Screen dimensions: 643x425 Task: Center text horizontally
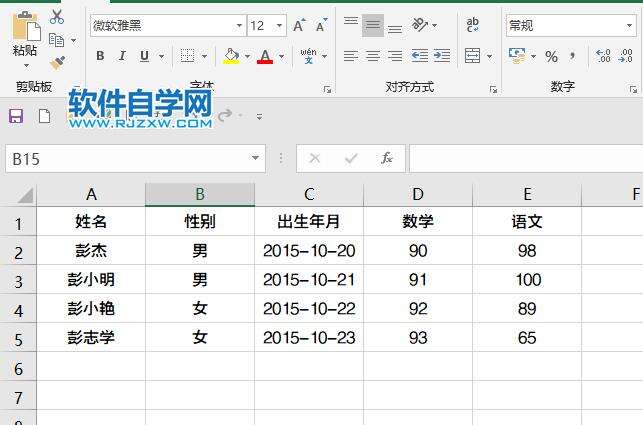(x=373, y=56)
